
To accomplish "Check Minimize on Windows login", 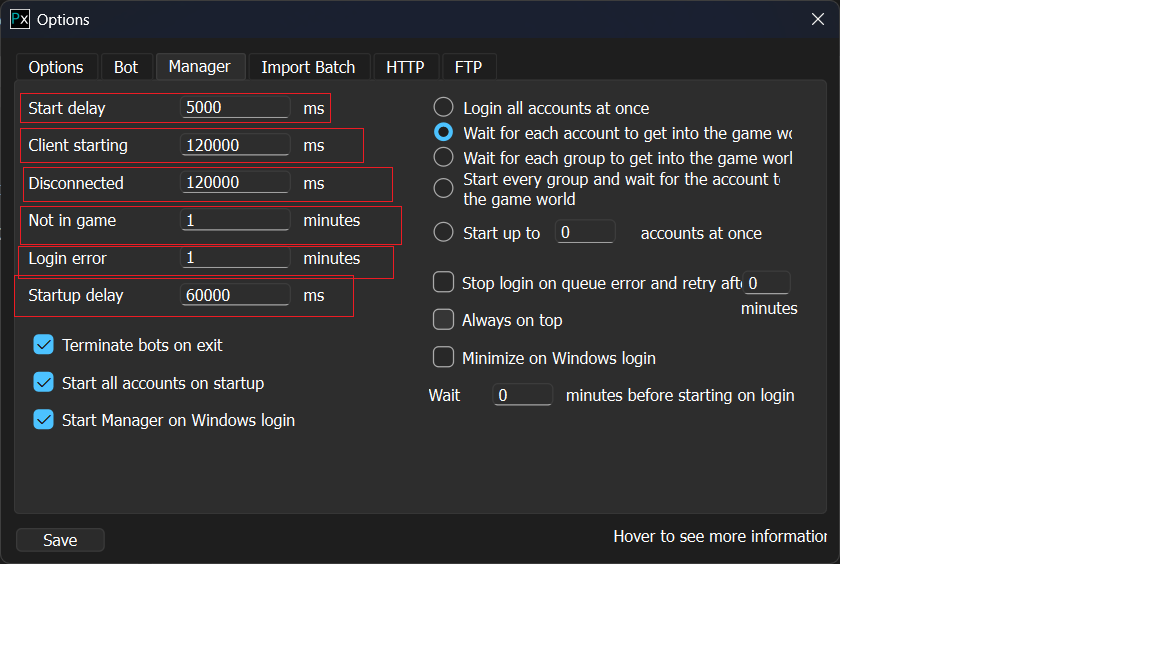I will (443, 357).
